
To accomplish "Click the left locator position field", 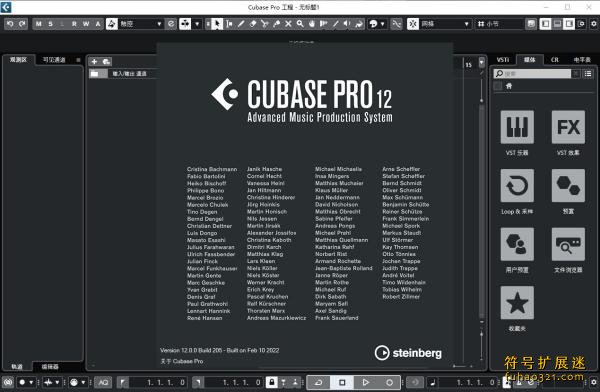I will pyautogui.click(x=158, y=382).
